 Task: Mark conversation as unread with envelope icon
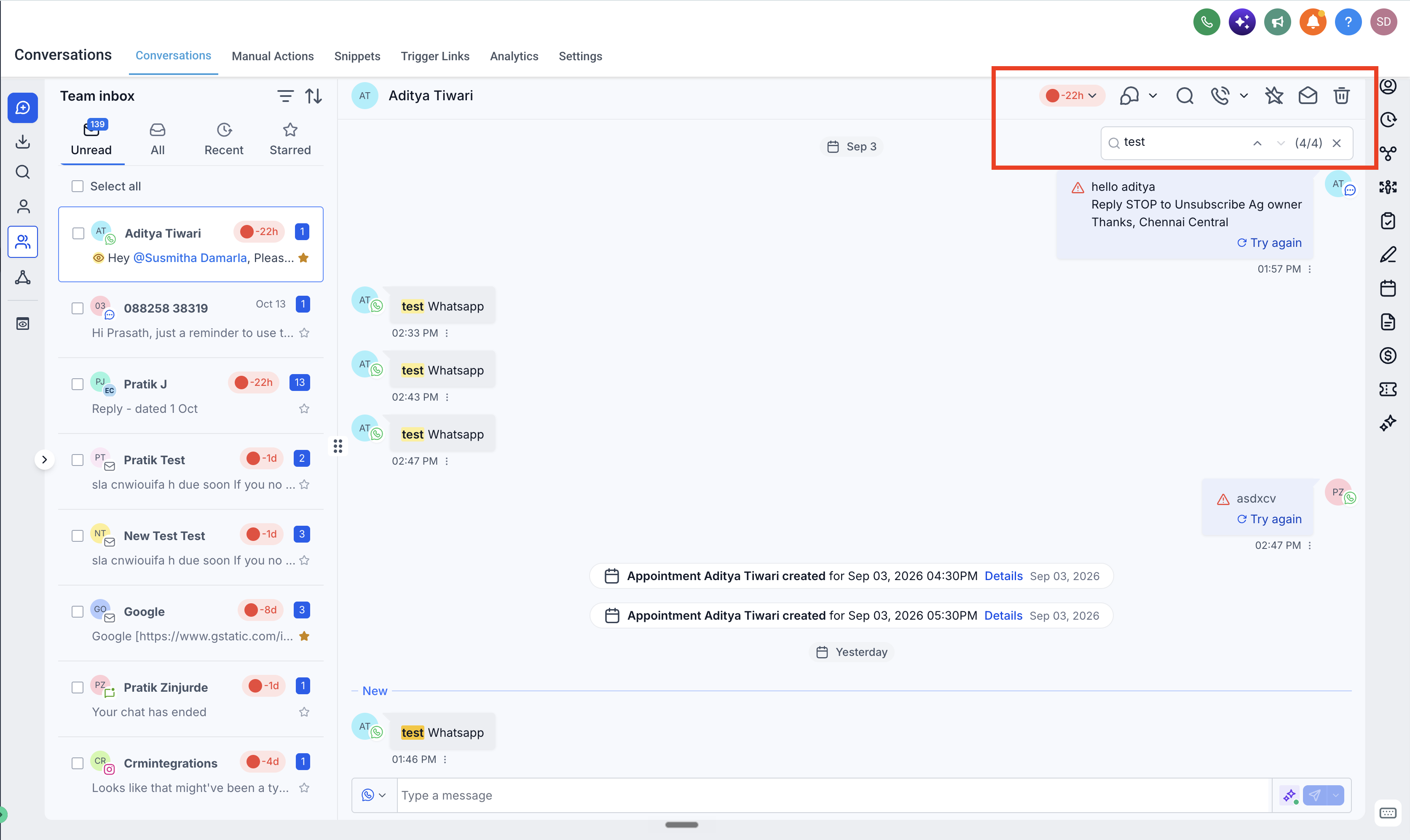point(1308,96)
